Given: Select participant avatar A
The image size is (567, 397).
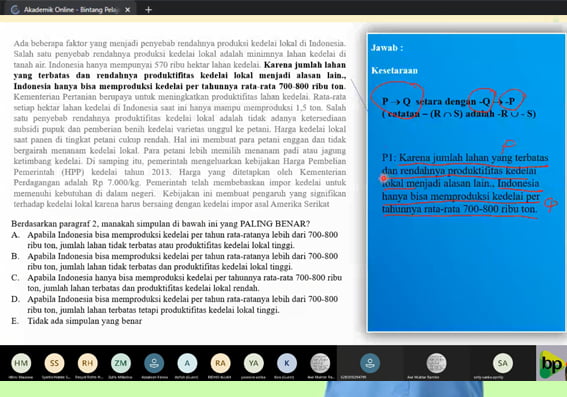Looking at the screenshot, I should click(187, 363).
